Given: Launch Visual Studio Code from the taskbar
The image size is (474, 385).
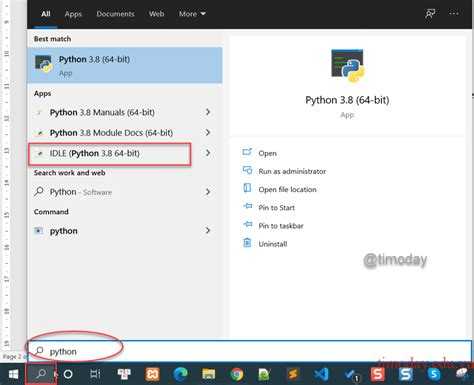Looking at the screenshot, I should point(321,374).
